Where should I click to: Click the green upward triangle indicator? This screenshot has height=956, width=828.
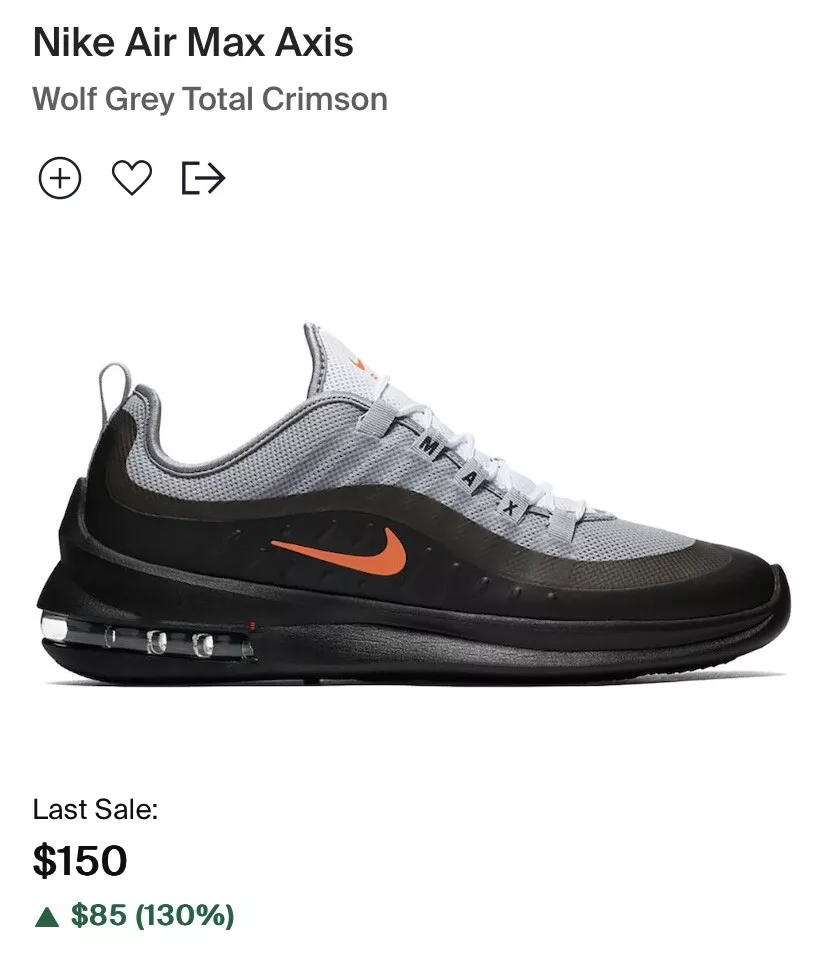coord(47,917)
